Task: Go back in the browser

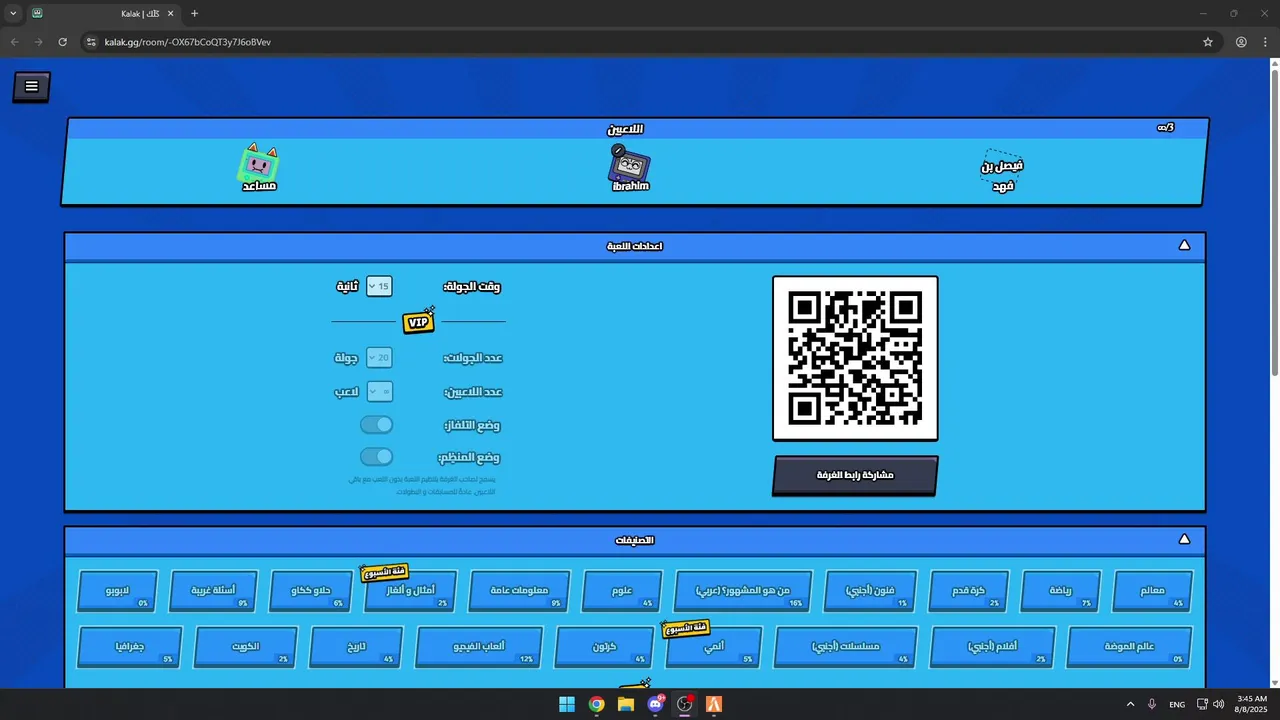Action: pyautogui.click(x=14, y=42)
